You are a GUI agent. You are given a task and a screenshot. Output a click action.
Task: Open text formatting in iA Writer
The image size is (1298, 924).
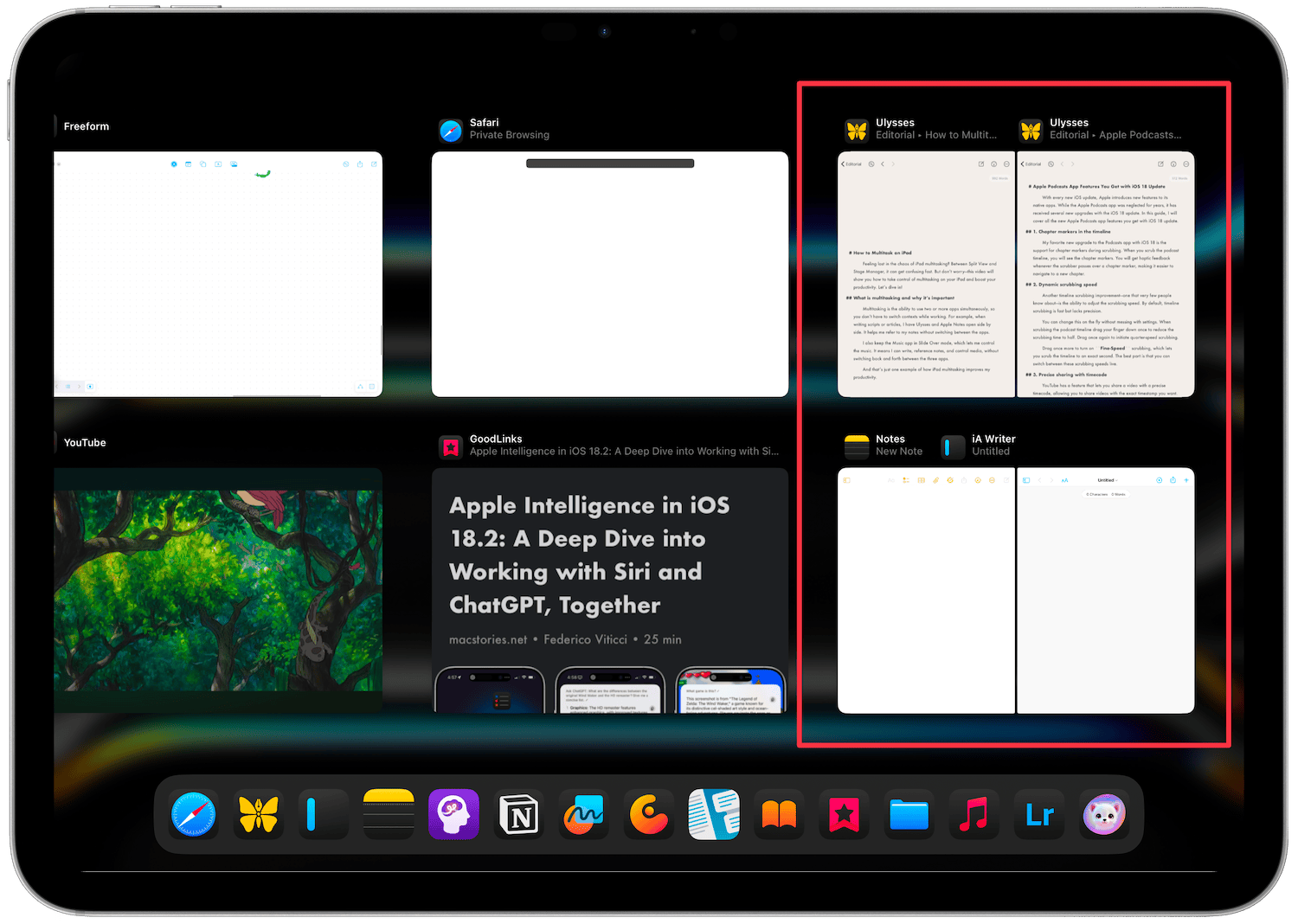[1064, 479]
